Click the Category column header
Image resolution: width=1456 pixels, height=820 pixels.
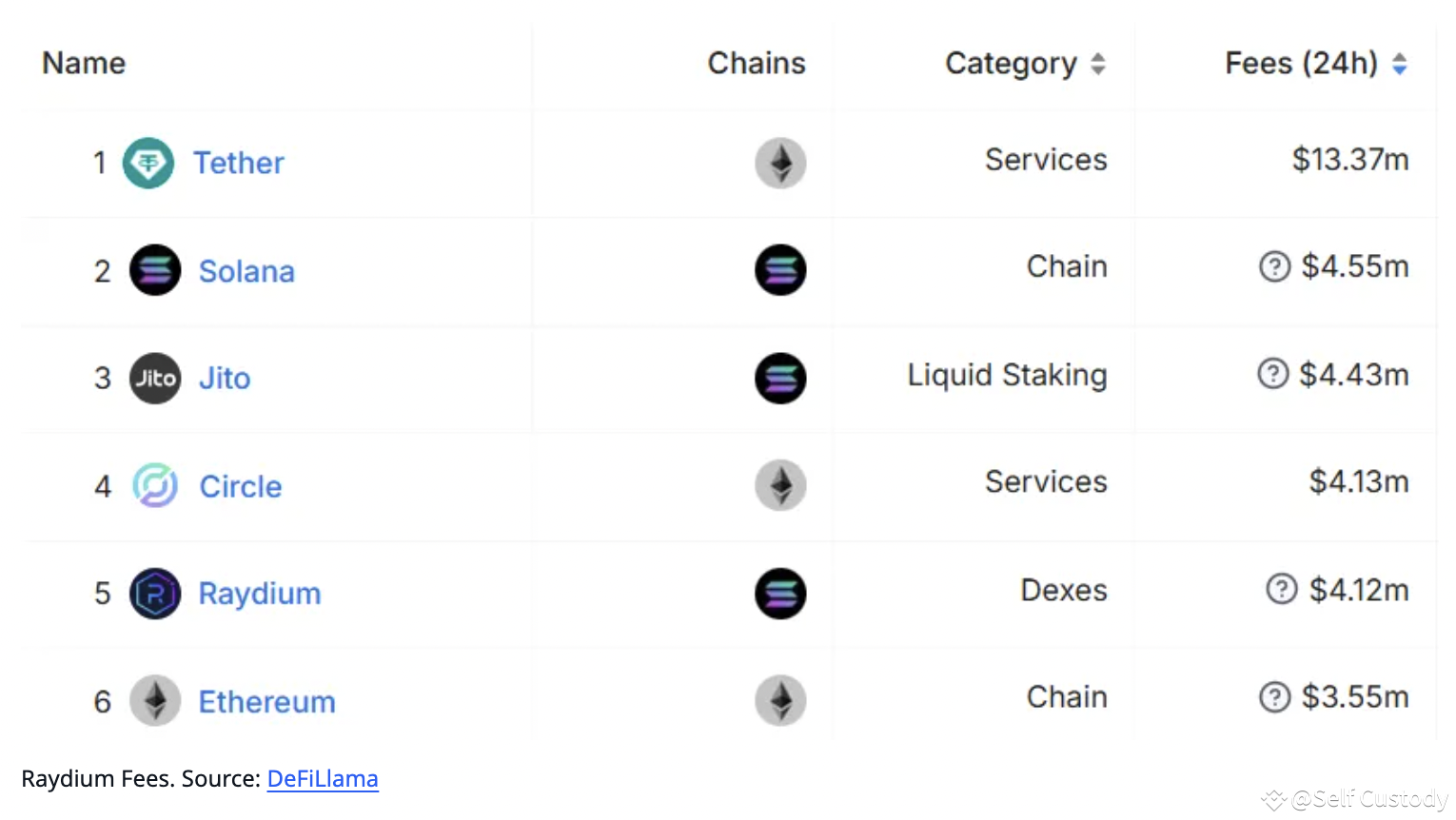point(1011,63)
